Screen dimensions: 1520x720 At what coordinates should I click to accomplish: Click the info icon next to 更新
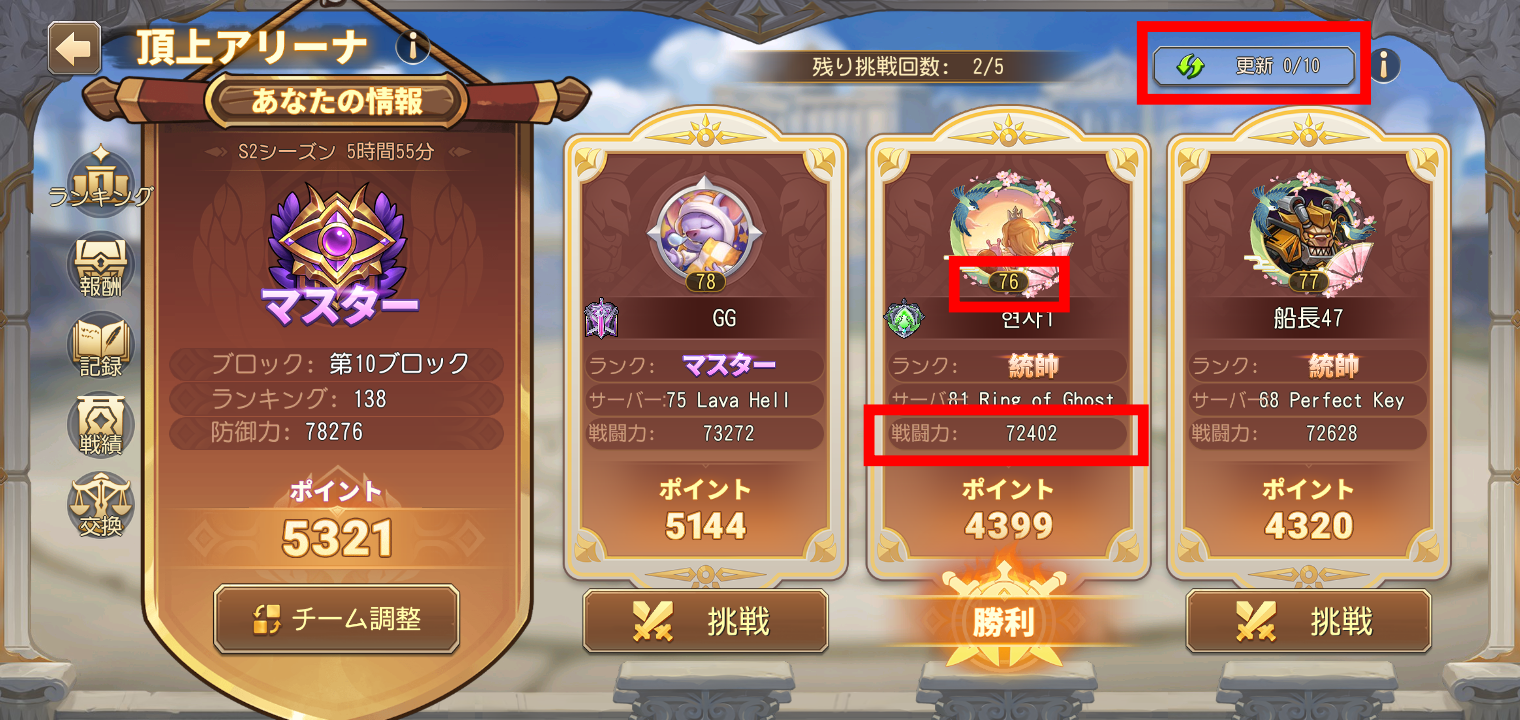click(x=1383, y=66)
